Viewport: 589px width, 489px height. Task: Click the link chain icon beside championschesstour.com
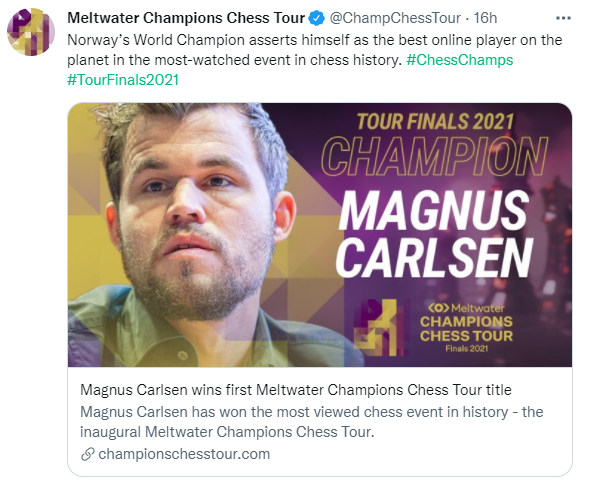(88, 454)
